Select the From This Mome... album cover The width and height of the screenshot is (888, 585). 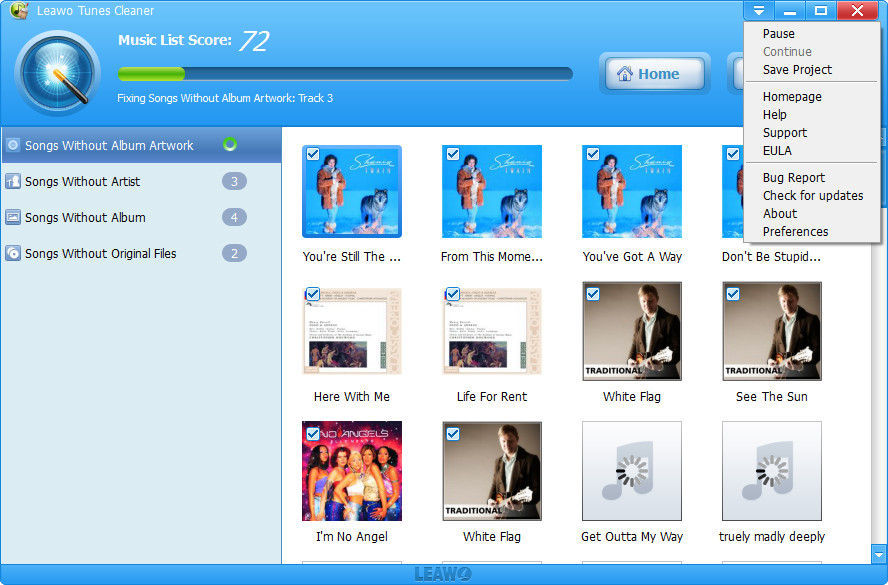tap(492, 191)
